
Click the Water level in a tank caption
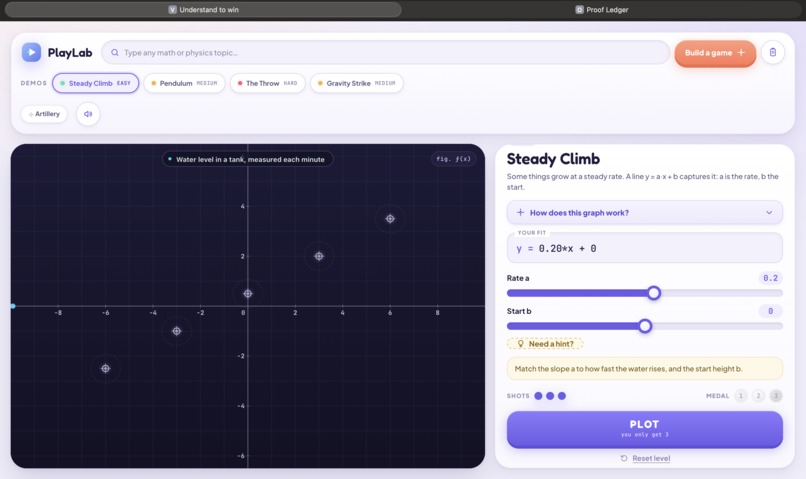coord(248,159)
